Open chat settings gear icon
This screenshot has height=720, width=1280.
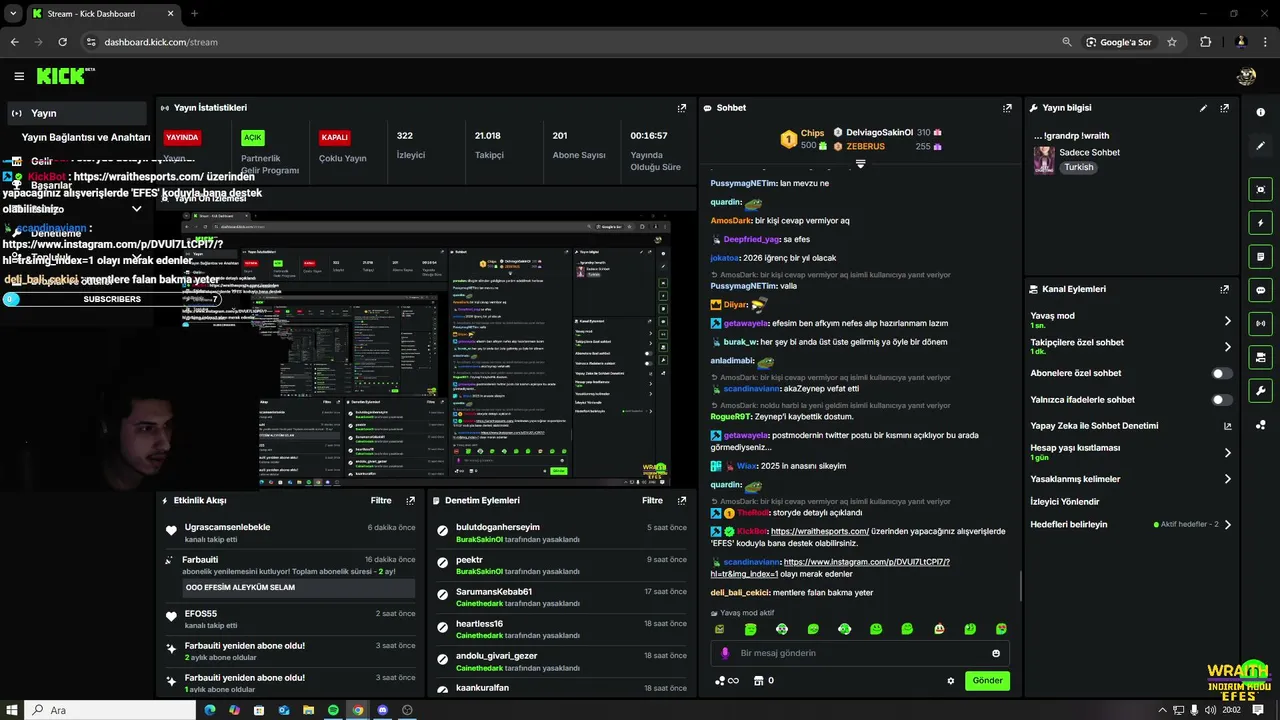click(x=951, y=681)
